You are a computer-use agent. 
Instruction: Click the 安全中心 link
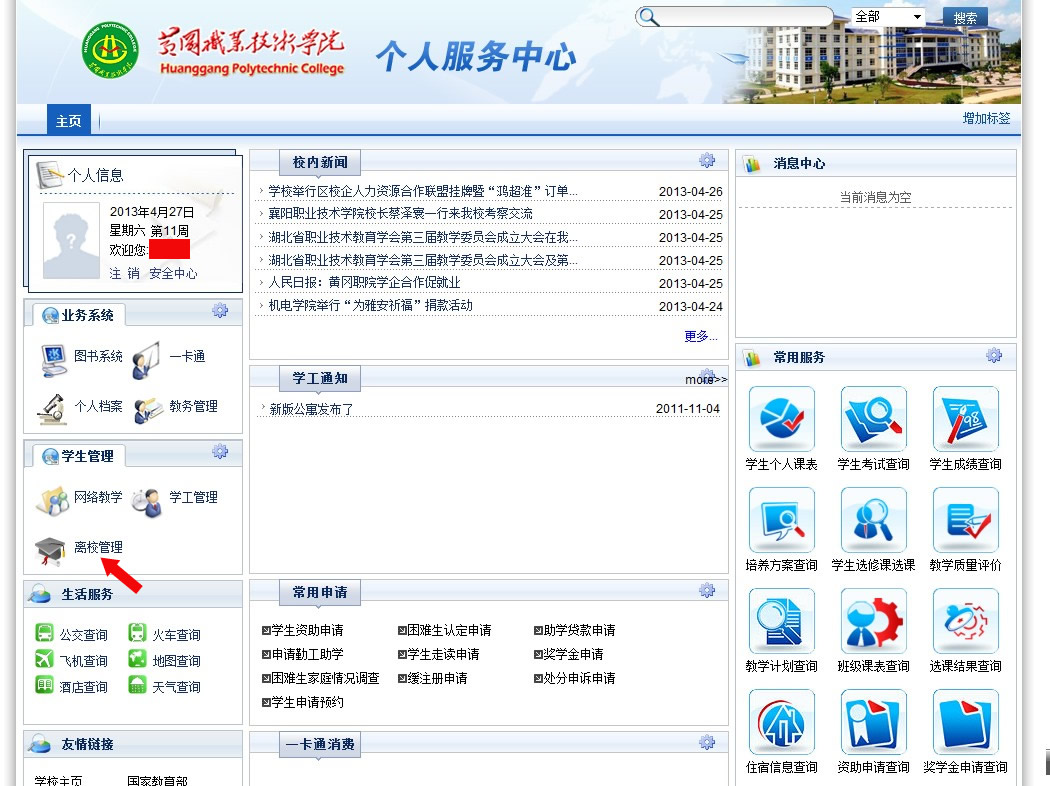[x=173, y=273]
